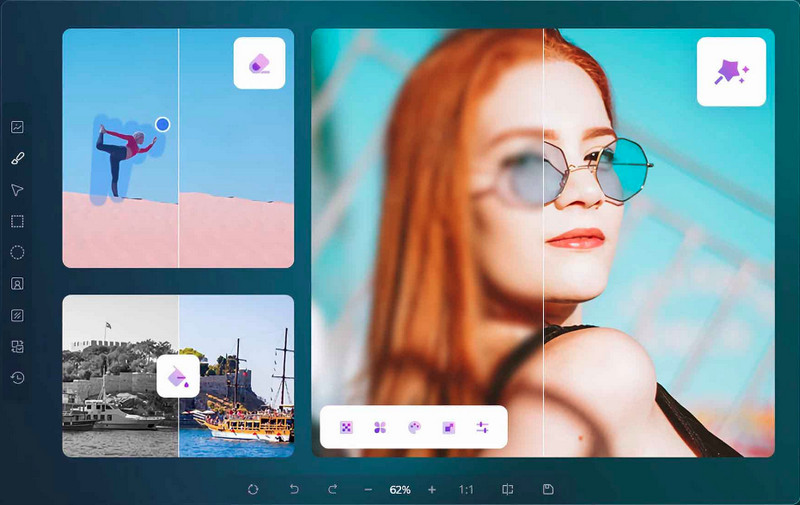800x505 pixels.
Task: Click the paint bucket colorize button
Action: tap(178, 376)
